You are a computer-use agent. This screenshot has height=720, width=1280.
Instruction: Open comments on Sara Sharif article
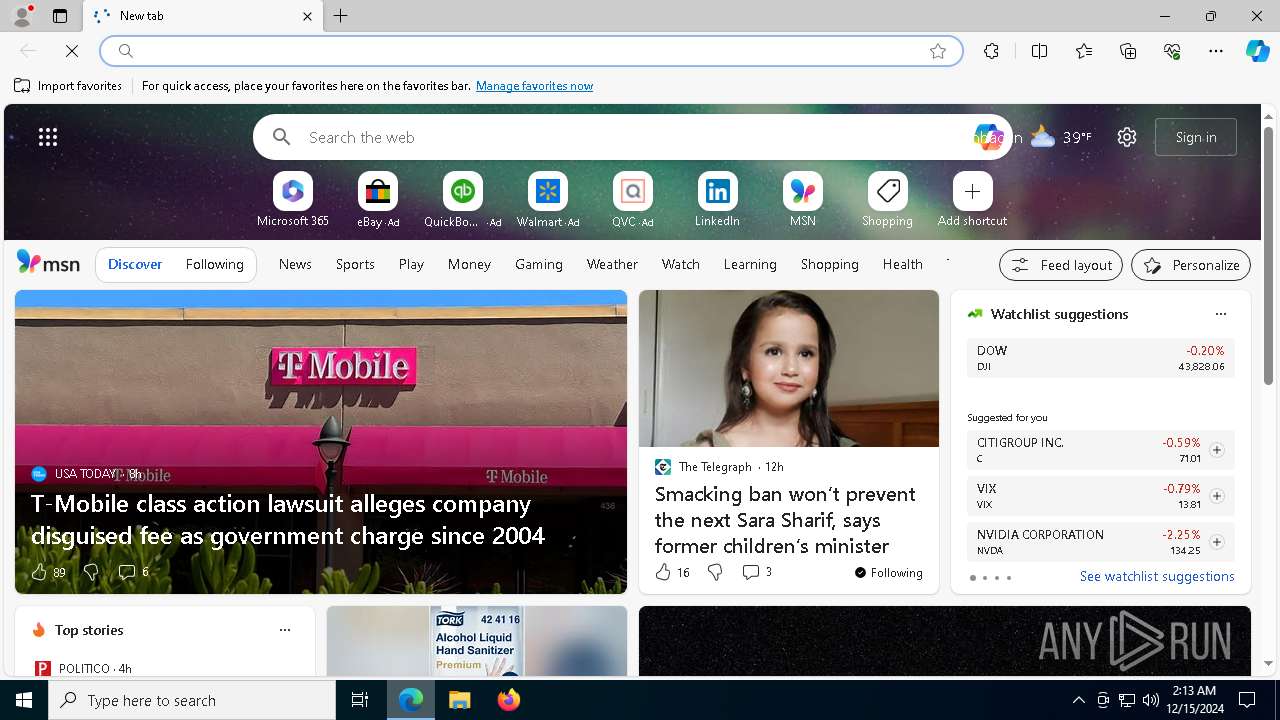coord(757,572)
